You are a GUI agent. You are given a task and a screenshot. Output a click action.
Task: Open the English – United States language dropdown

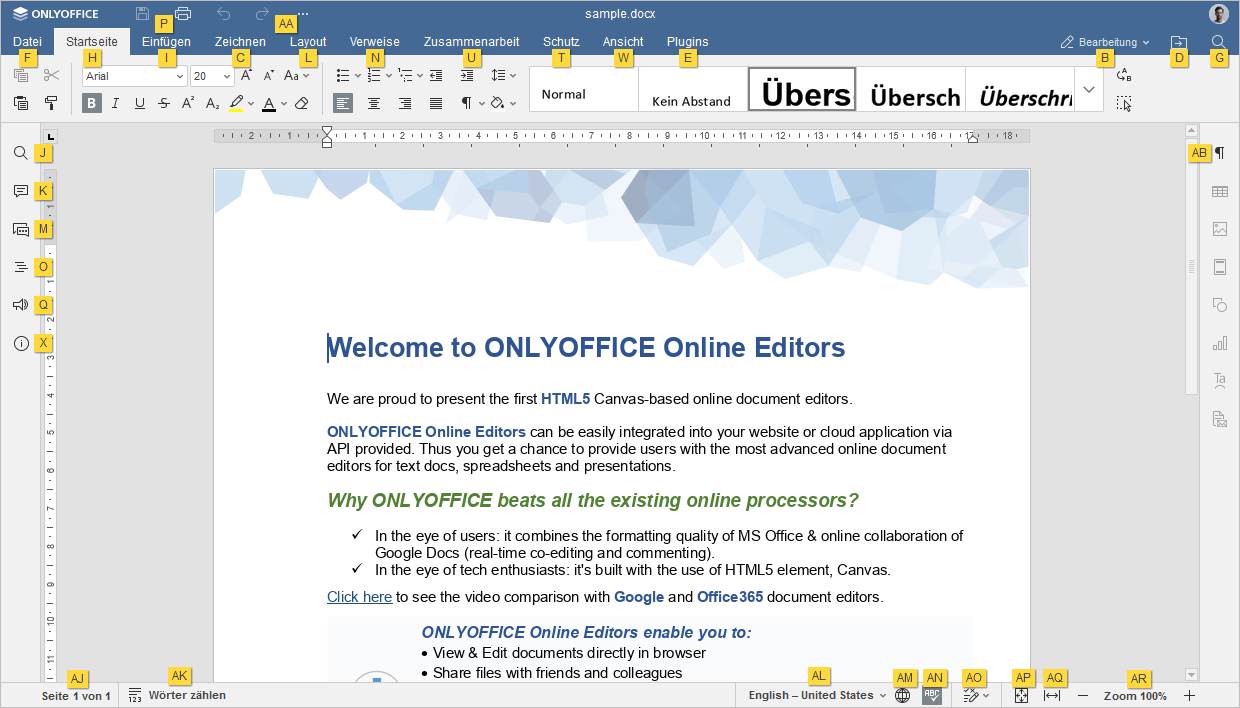click(x=817, y=696)
